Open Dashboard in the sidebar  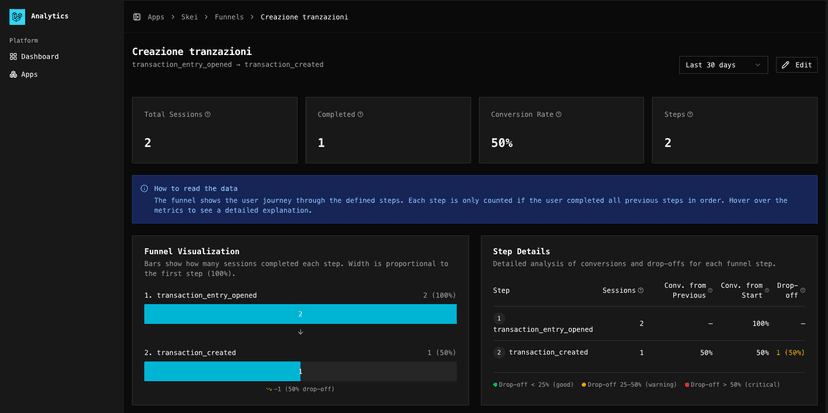coord(40,56)
